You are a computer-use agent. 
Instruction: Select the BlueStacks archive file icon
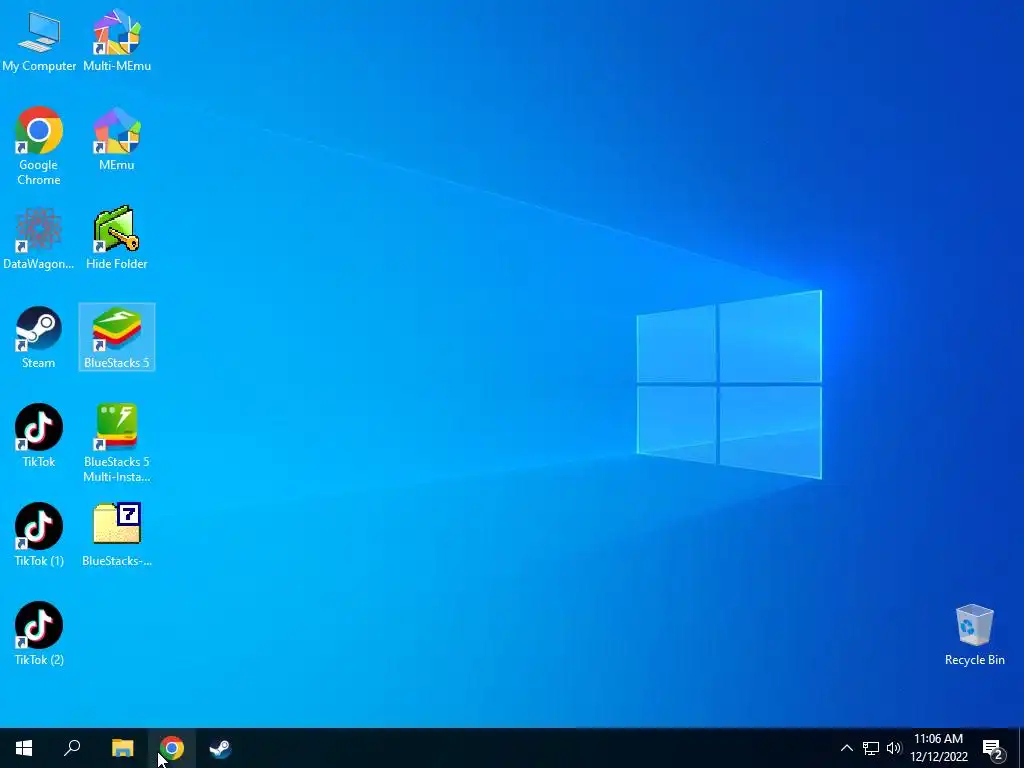pos(117,535)
